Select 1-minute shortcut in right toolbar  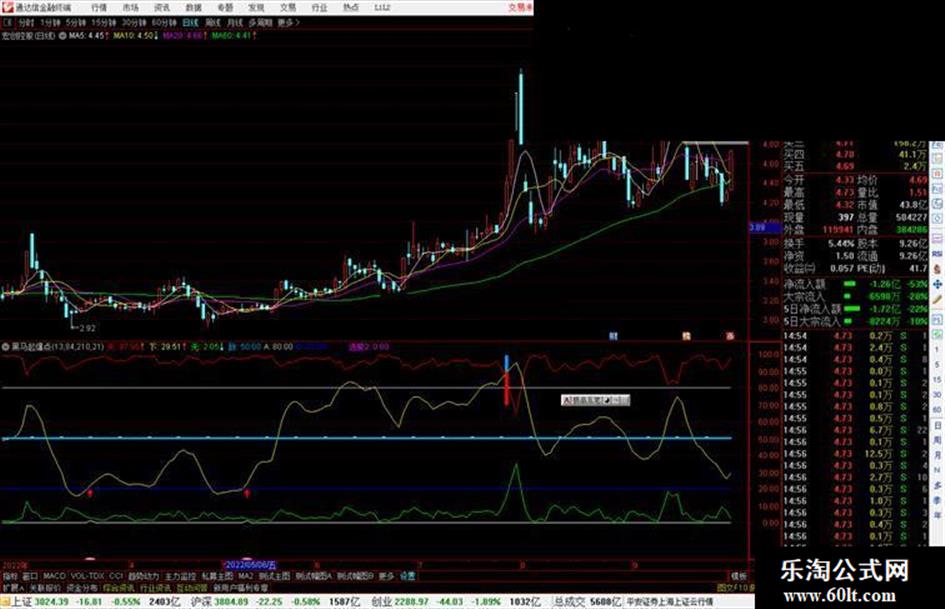pyautogui.click(x=937, y=349)
